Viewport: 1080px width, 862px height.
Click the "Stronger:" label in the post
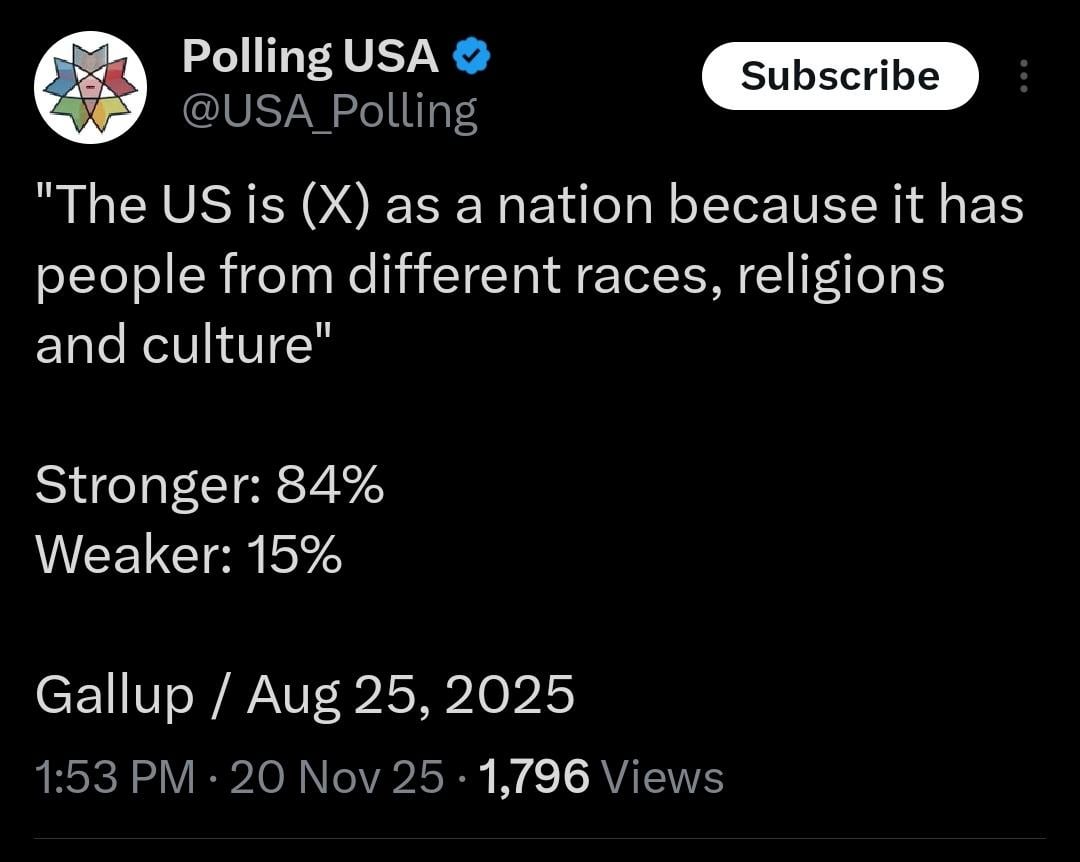pyautogui.click(x=148, y=488)
